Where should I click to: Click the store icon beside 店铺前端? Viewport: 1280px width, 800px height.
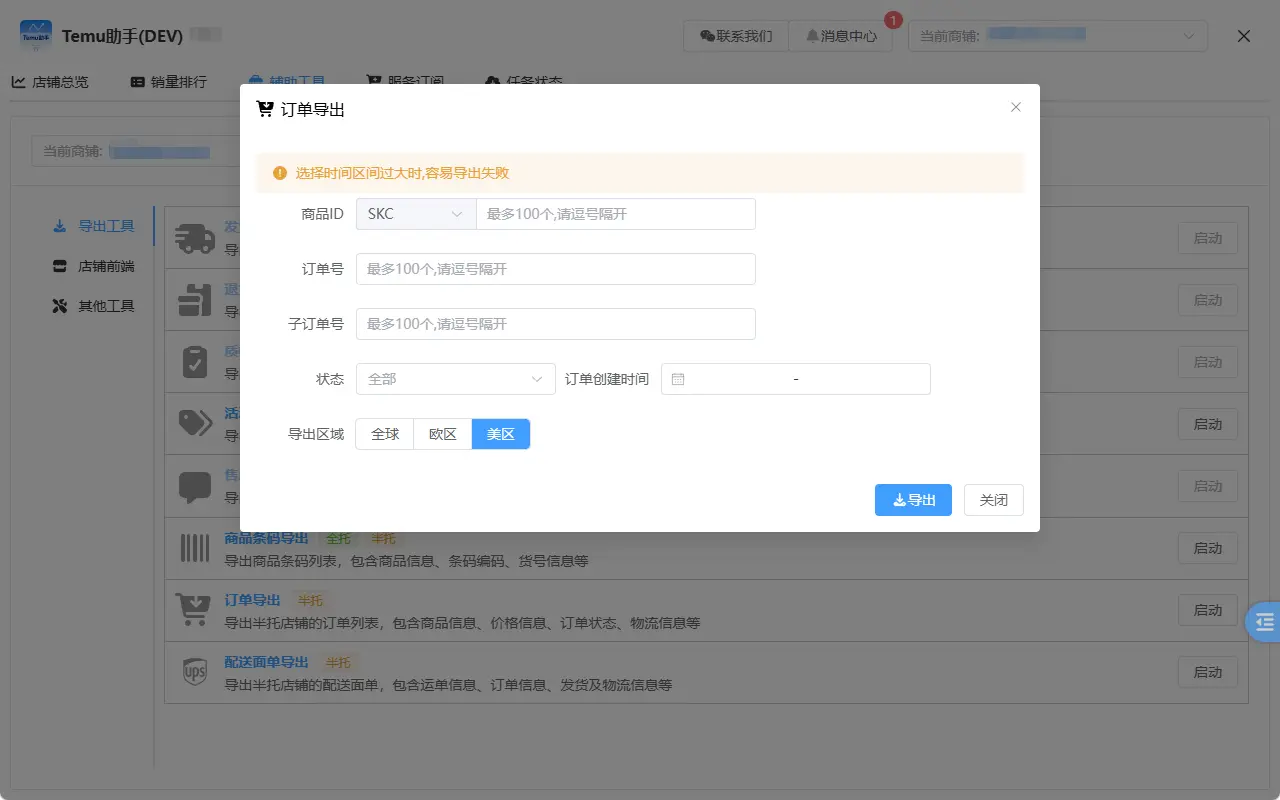coord(59,266)
